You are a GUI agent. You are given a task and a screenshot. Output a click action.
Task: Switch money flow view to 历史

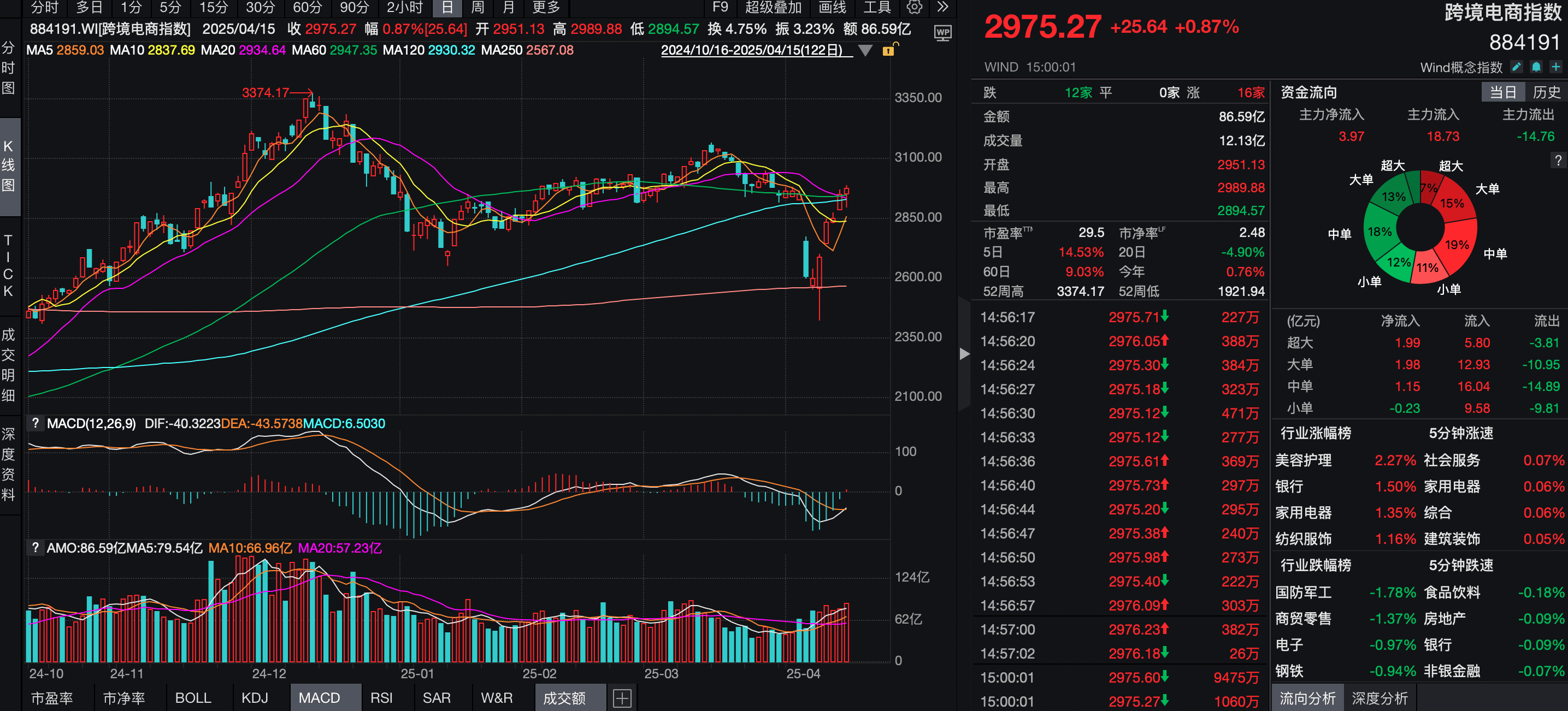click(x=1545, y=91)
